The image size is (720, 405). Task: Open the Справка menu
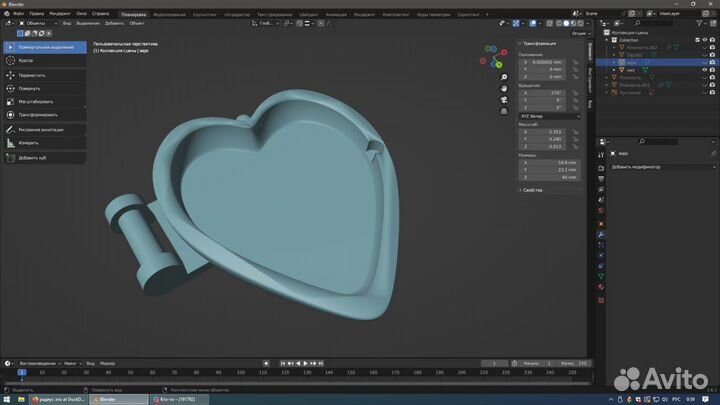[x=101, y=14]
